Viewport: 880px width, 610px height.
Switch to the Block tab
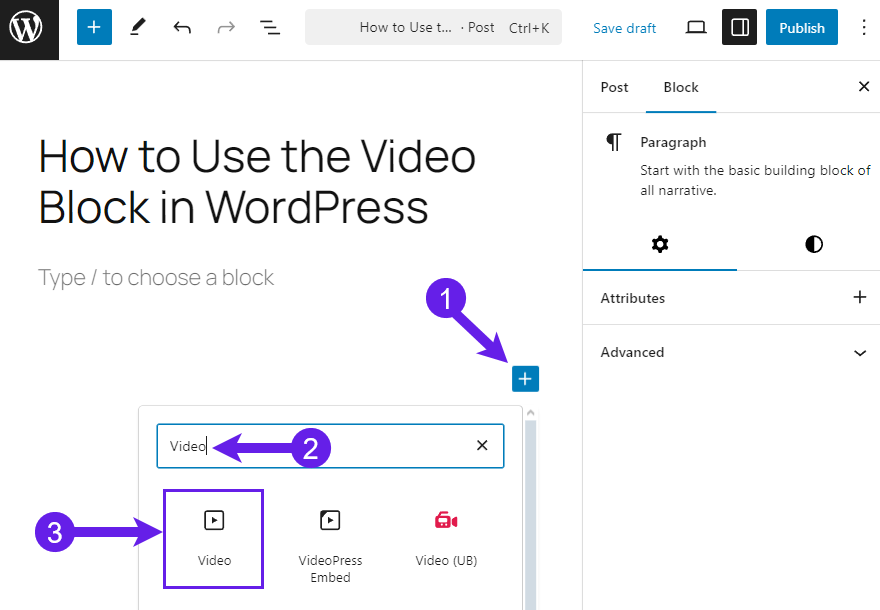pos(681,87)
